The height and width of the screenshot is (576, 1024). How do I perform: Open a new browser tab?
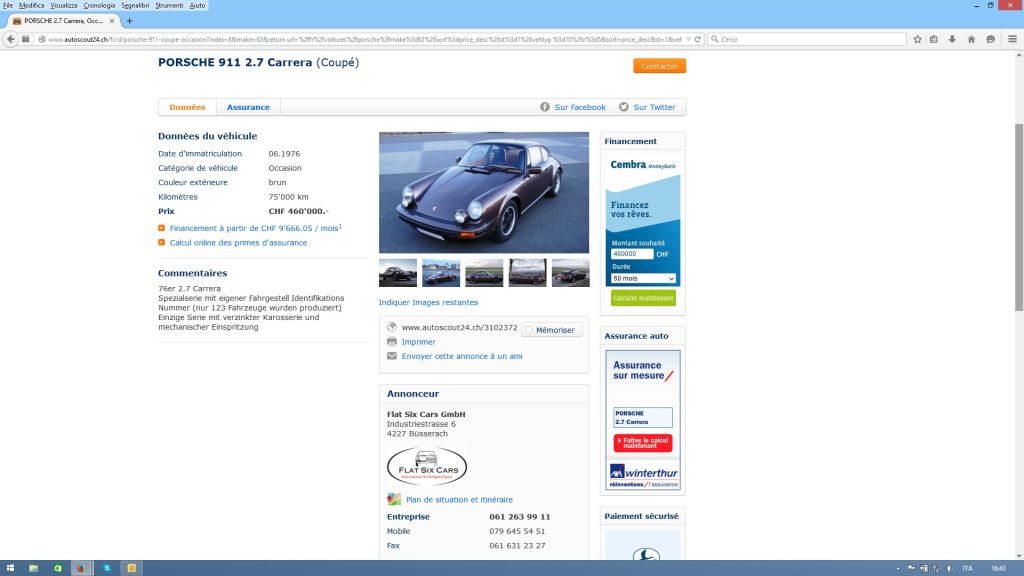pos(129,21)
